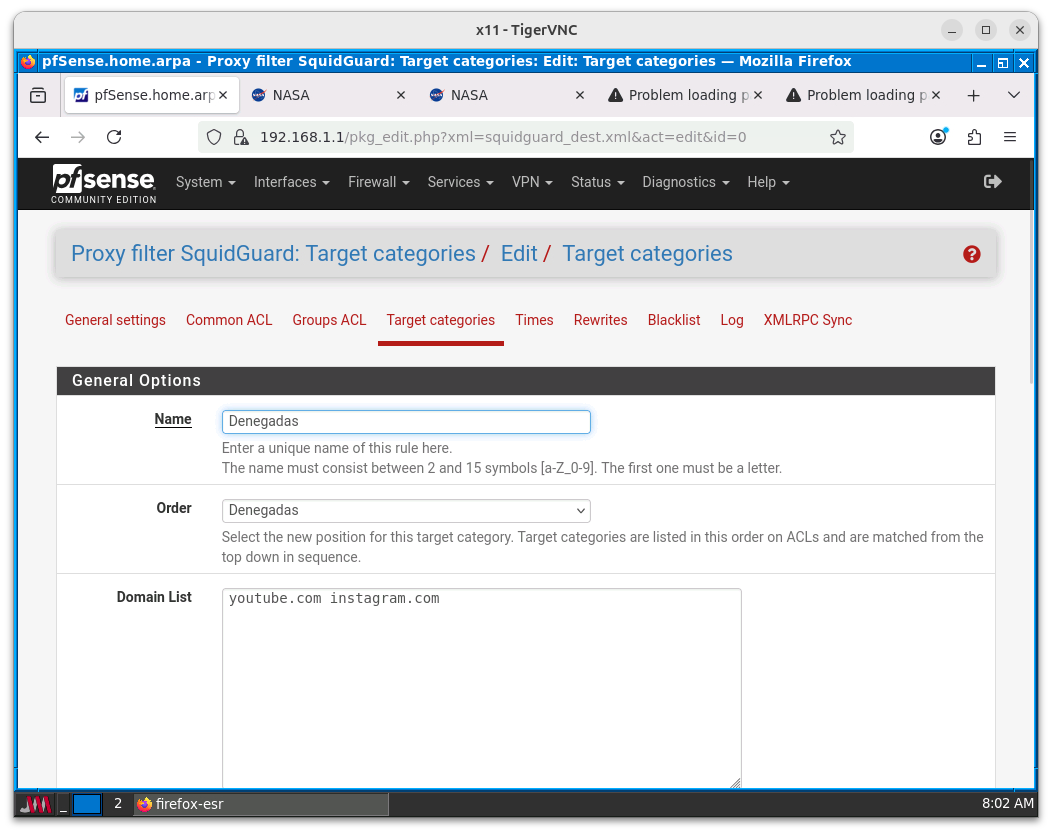Open the Services menu in navbar
The image size is (1052, 834).
coord(460,182)
